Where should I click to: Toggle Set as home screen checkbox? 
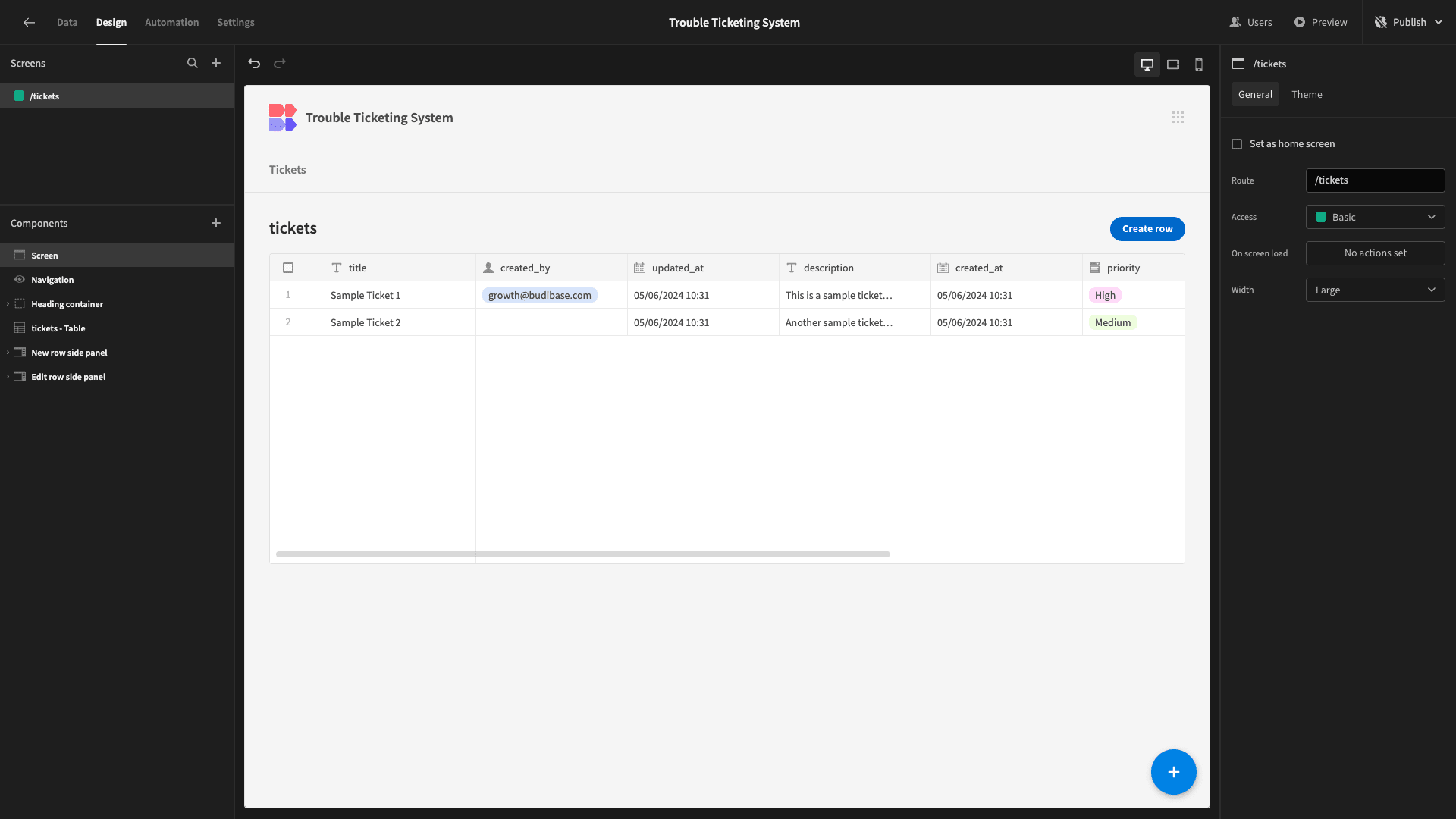pos(1237,144)
